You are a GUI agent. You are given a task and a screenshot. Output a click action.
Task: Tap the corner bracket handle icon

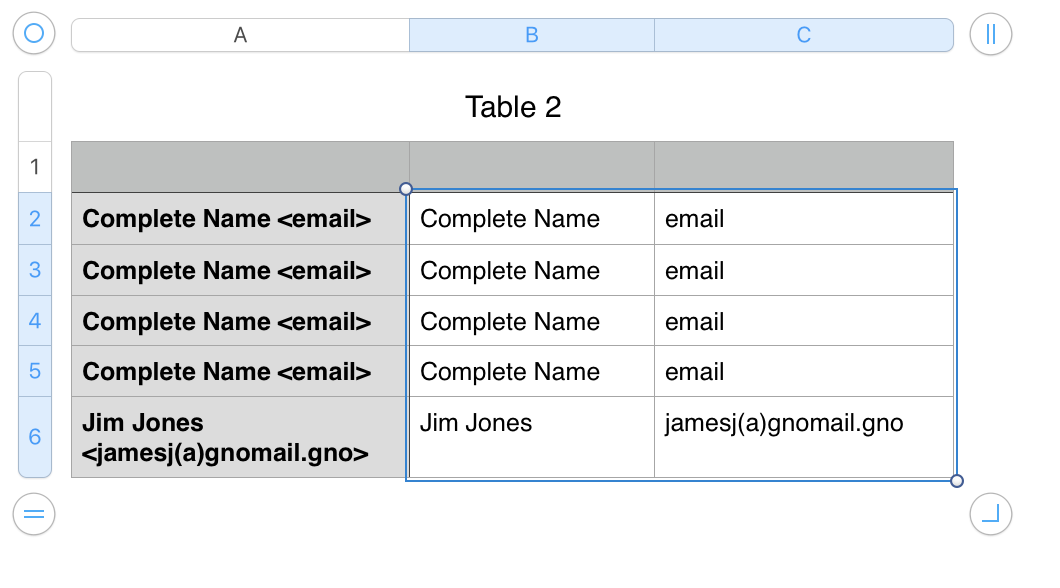pyautogui.click(x=989, y=514)
